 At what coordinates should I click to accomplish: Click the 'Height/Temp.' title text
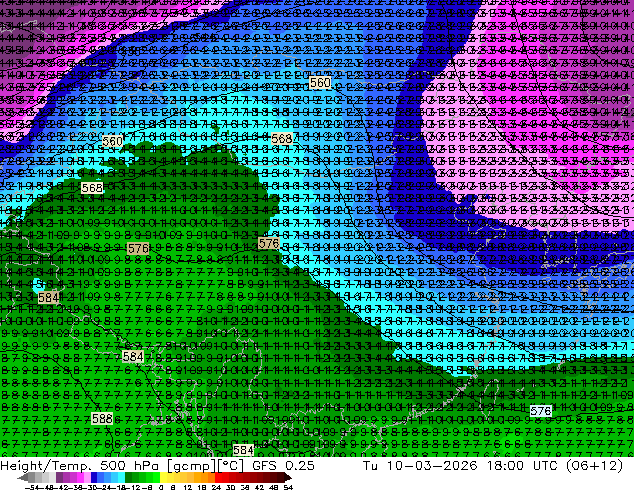pos(46,465)
